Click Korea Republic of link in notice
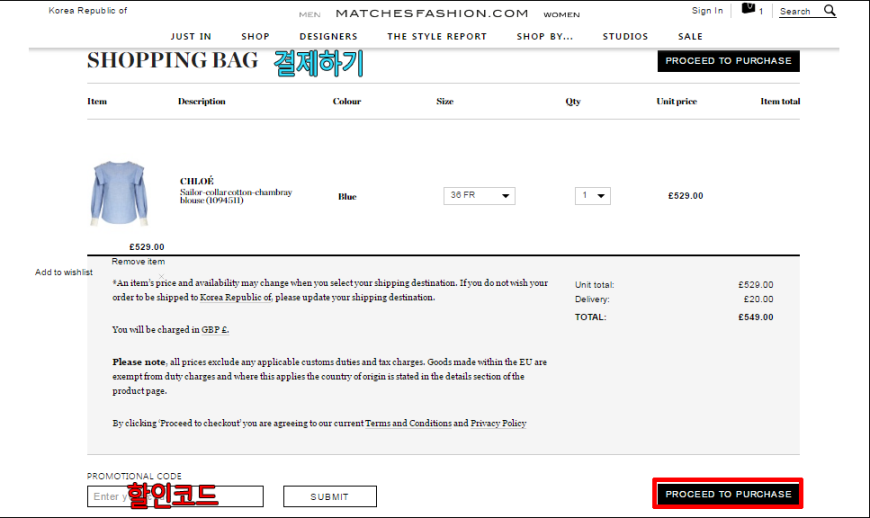Image resolution: width=870 pixels, height=518 pixels. [x=236, y=297]
